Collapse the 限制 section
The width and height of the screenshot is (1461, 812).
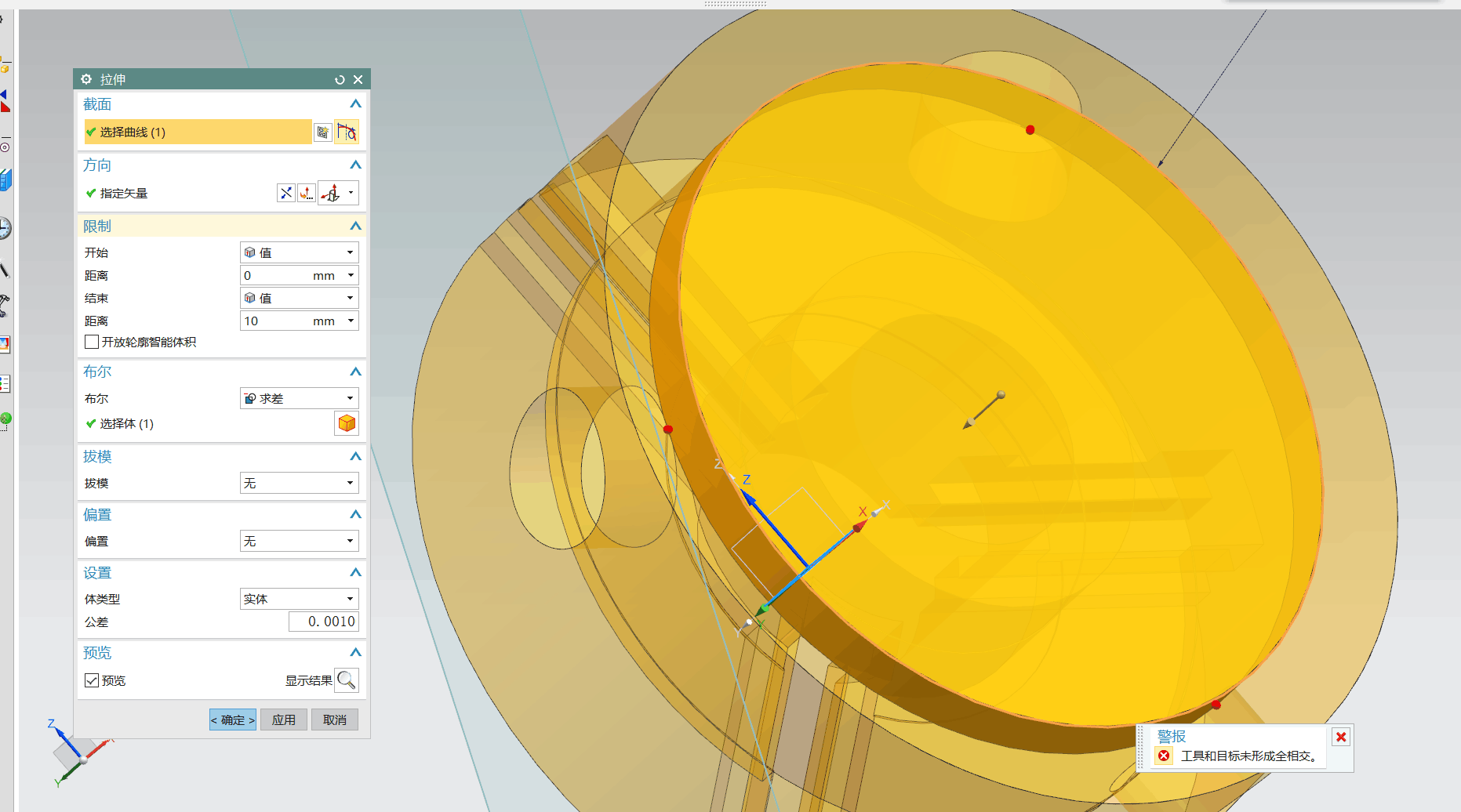[356, 226]
